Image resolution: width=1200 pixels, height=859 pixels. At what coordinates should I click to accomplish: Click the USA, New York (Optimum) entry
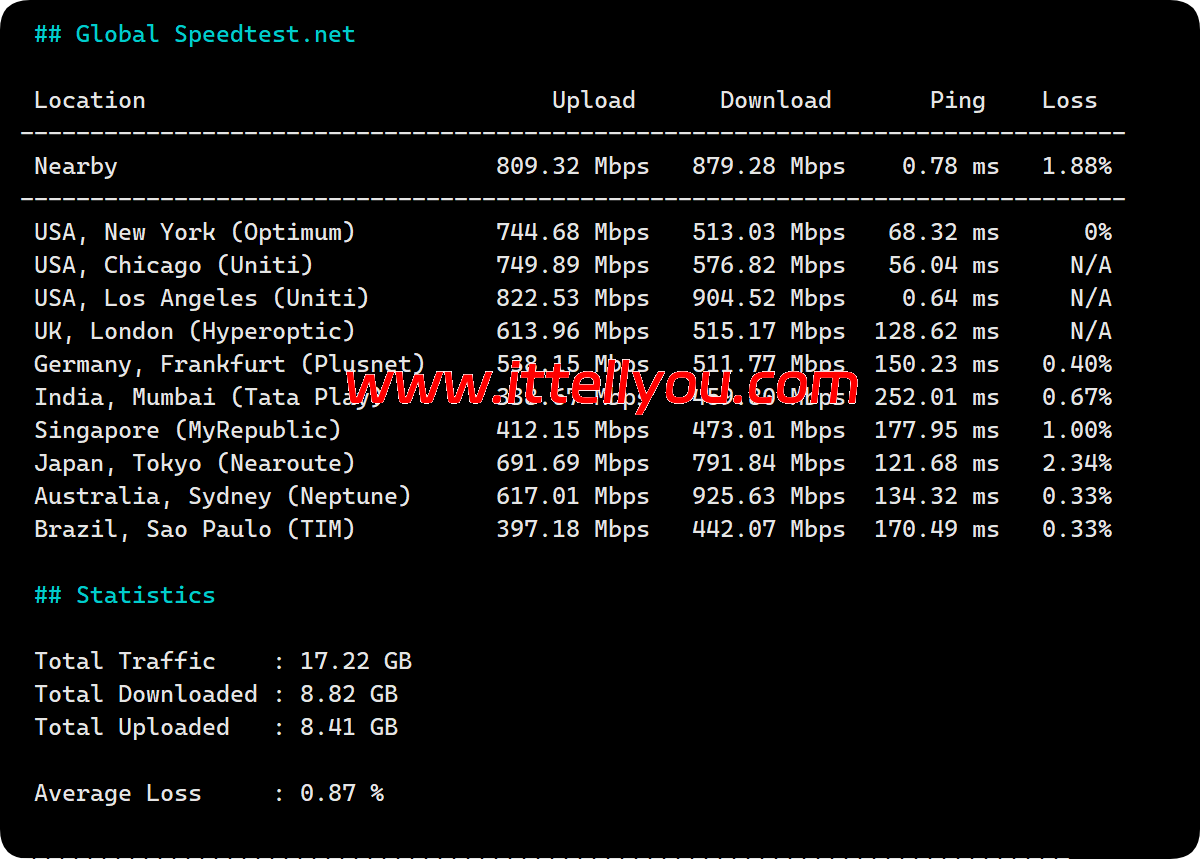click(195, 232)
